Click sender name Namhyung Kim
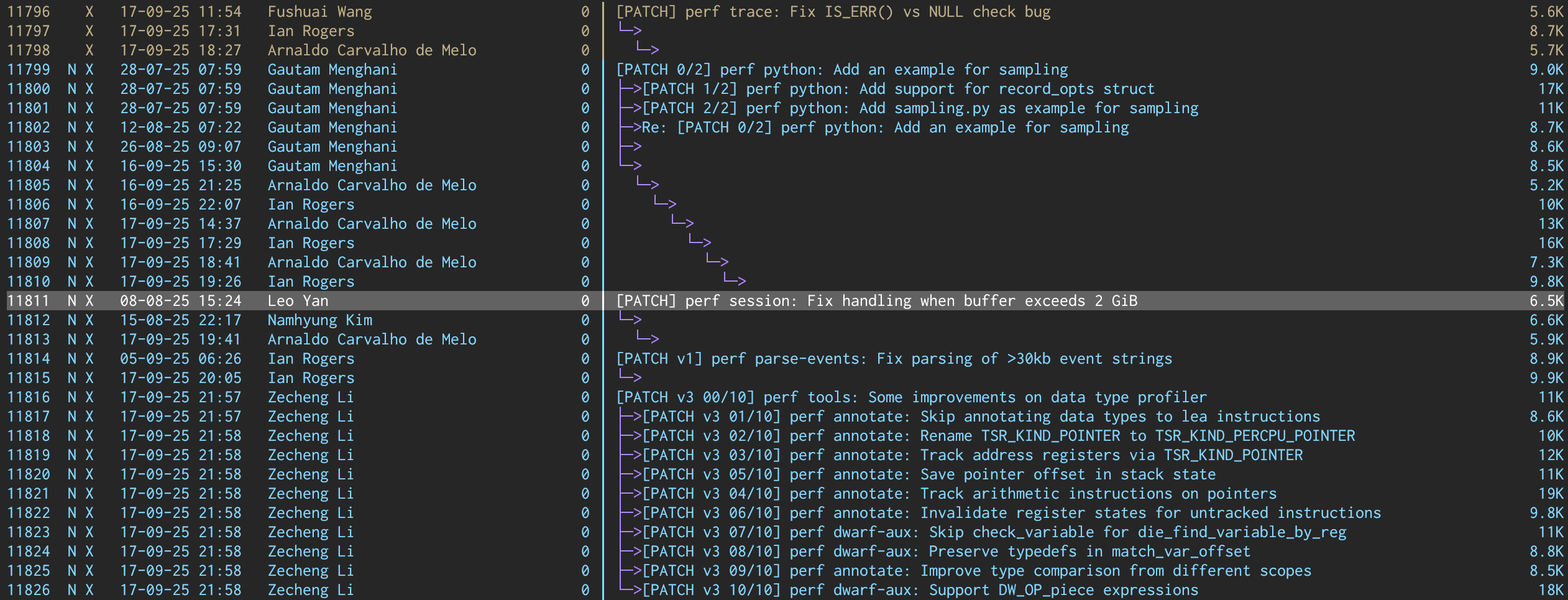The width and height of the screenshot is (1568, 600). click(x=319, y=320)
